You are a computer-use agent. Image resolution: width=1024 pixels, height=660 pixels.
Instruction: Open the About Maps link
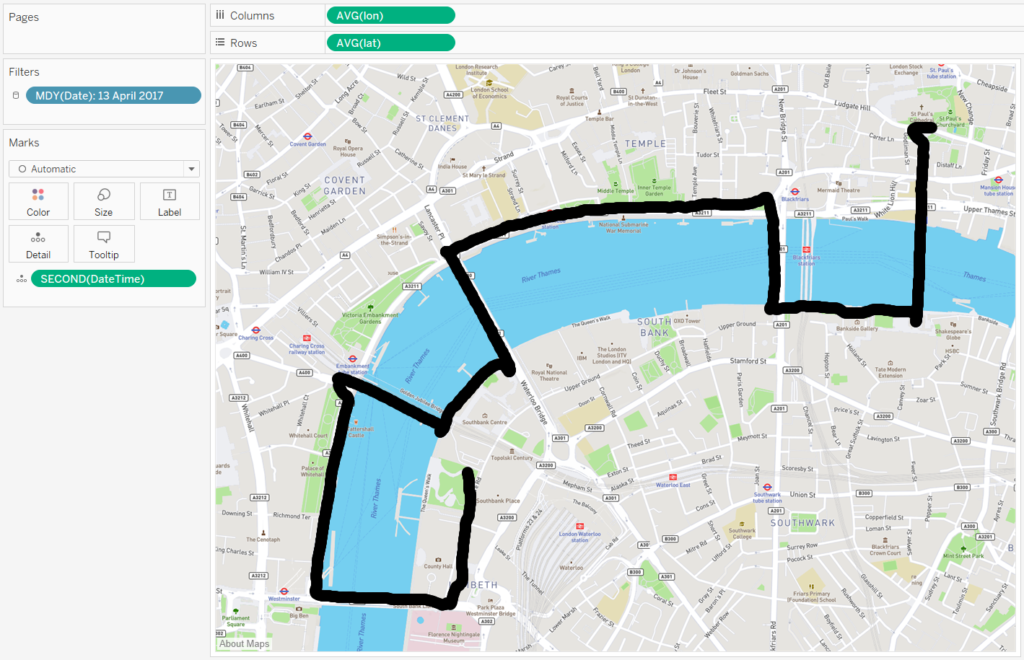tap(244, 644)
